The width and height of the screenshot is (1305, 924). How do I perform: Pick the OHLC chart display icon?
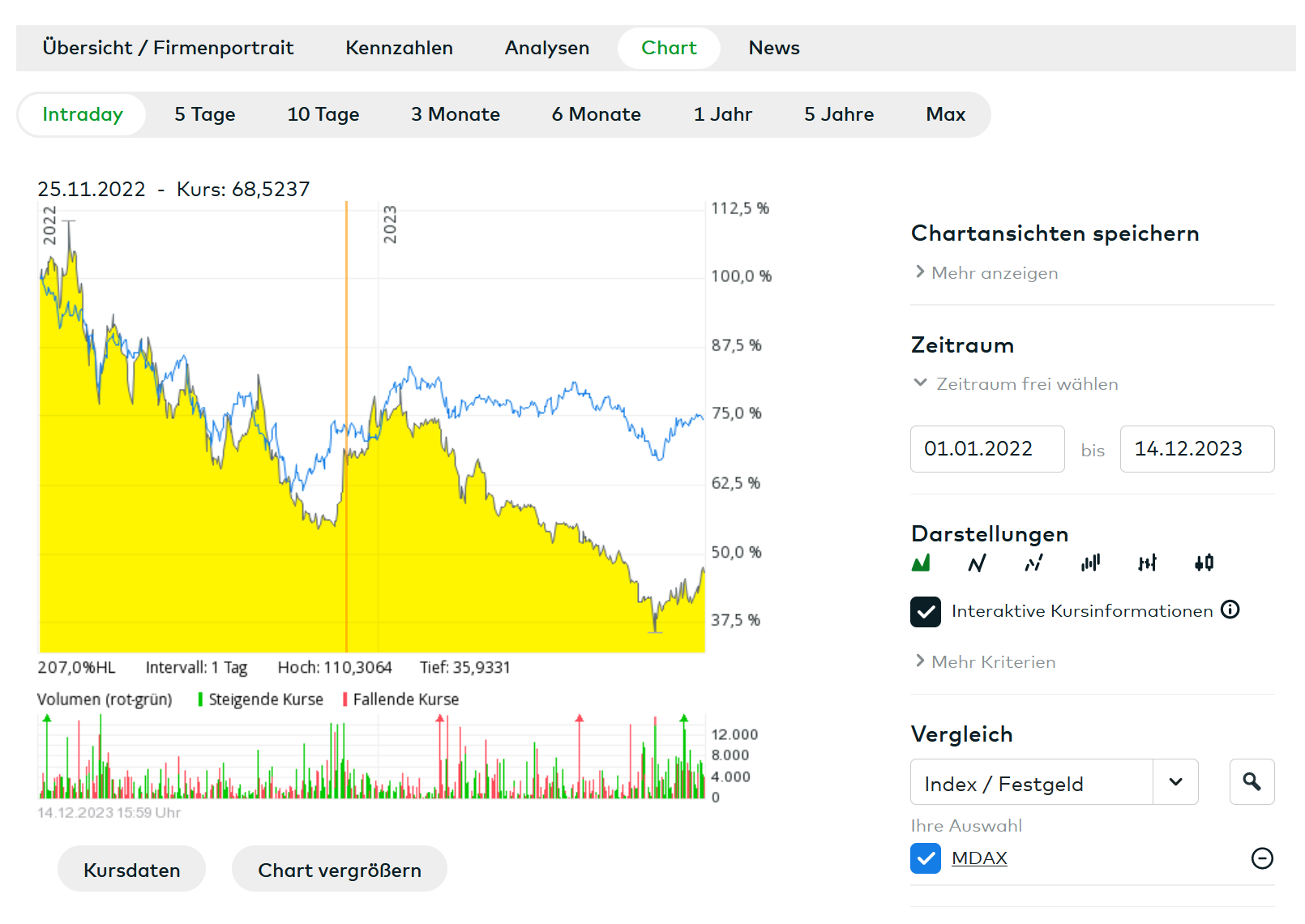pyautogui.click(x=1147, y=563)
